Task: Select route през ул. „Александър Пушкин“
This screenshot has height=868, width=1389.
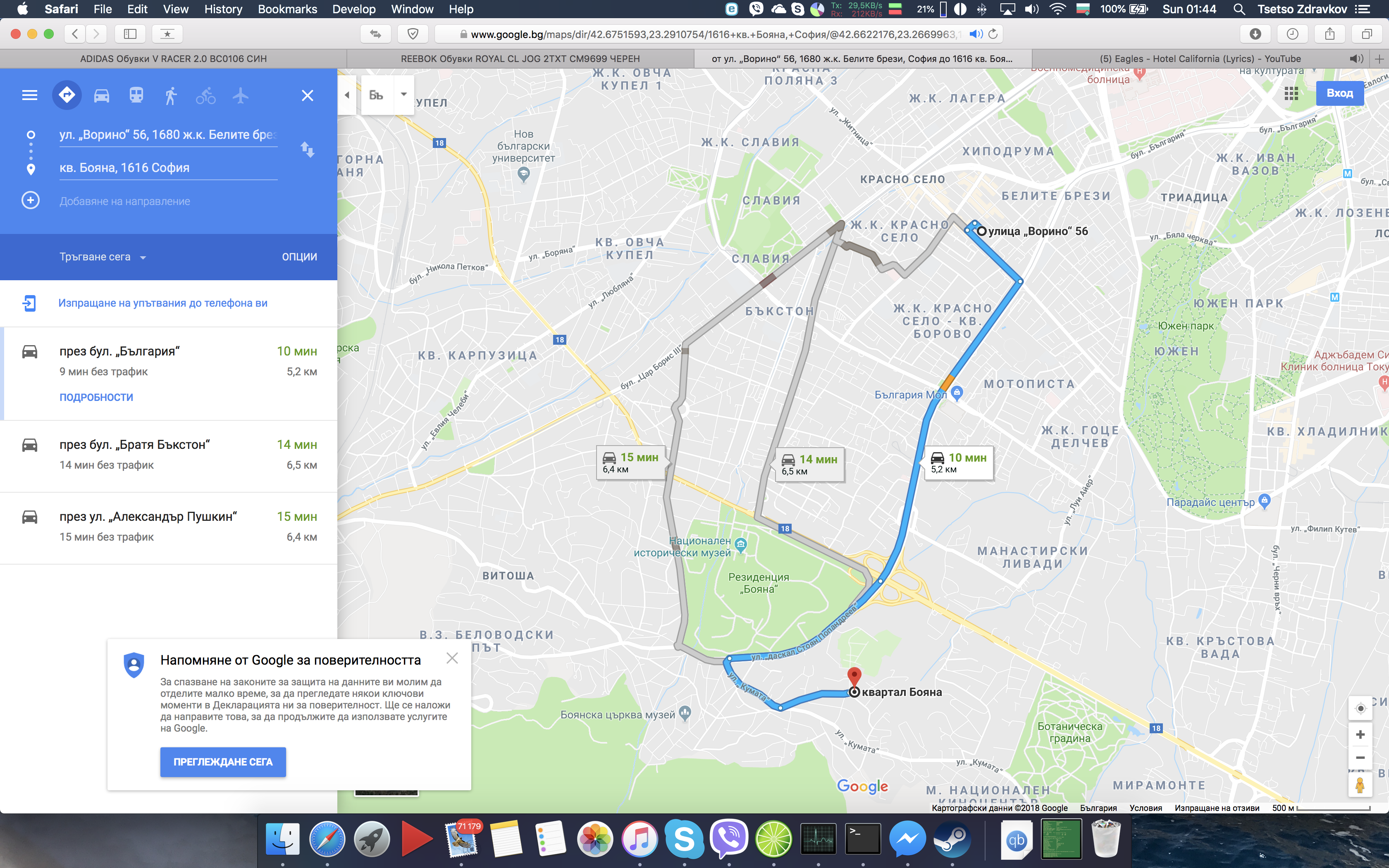Action: pyautogui.click(x=169, y=528)
